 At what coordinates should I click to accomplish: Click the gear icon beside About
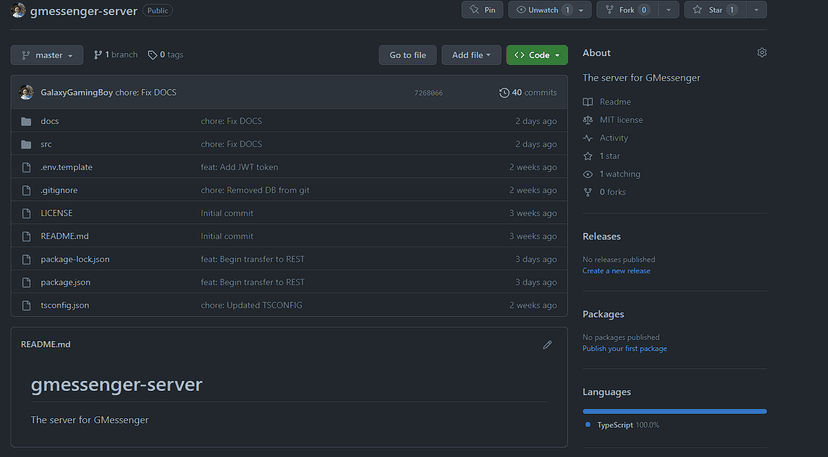coord(762,53)
